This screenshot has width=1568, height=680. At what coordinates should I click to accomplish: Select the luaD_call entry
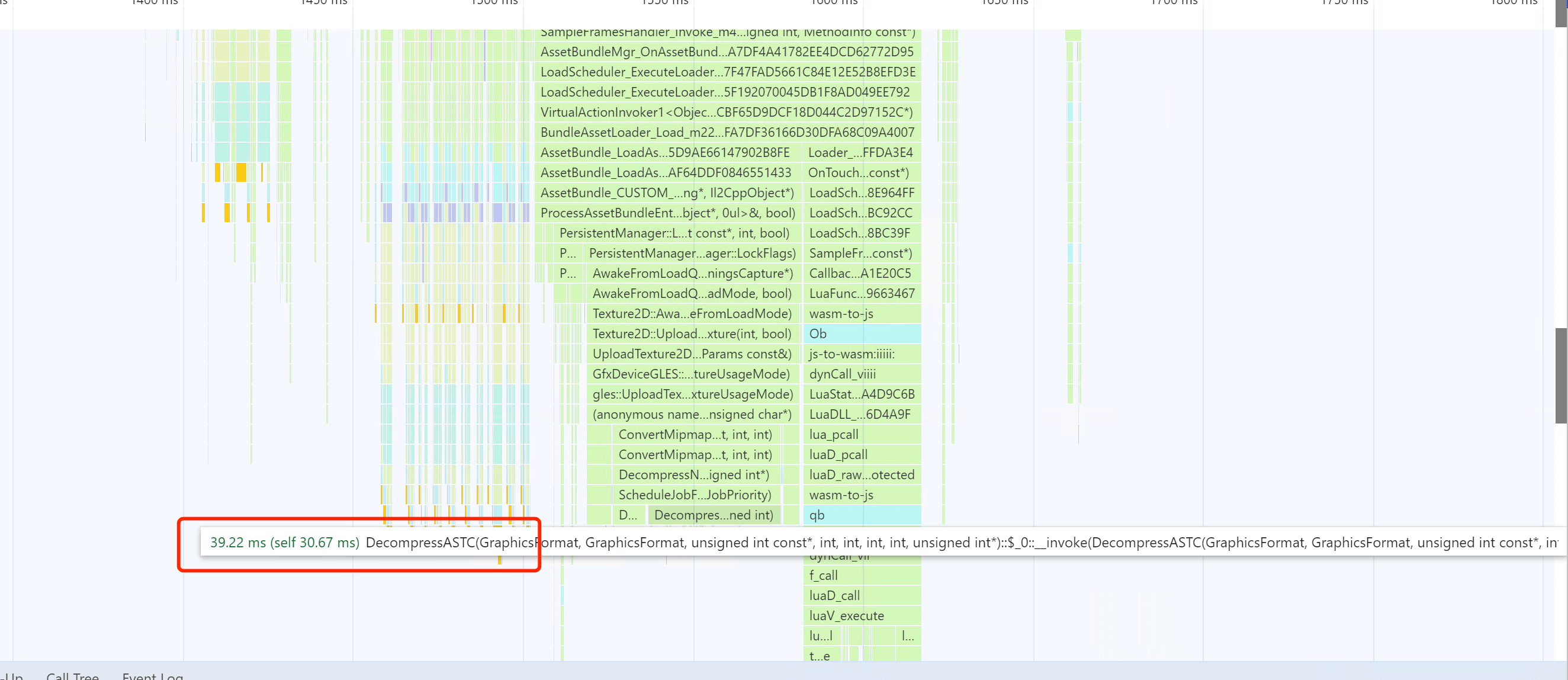862,595
